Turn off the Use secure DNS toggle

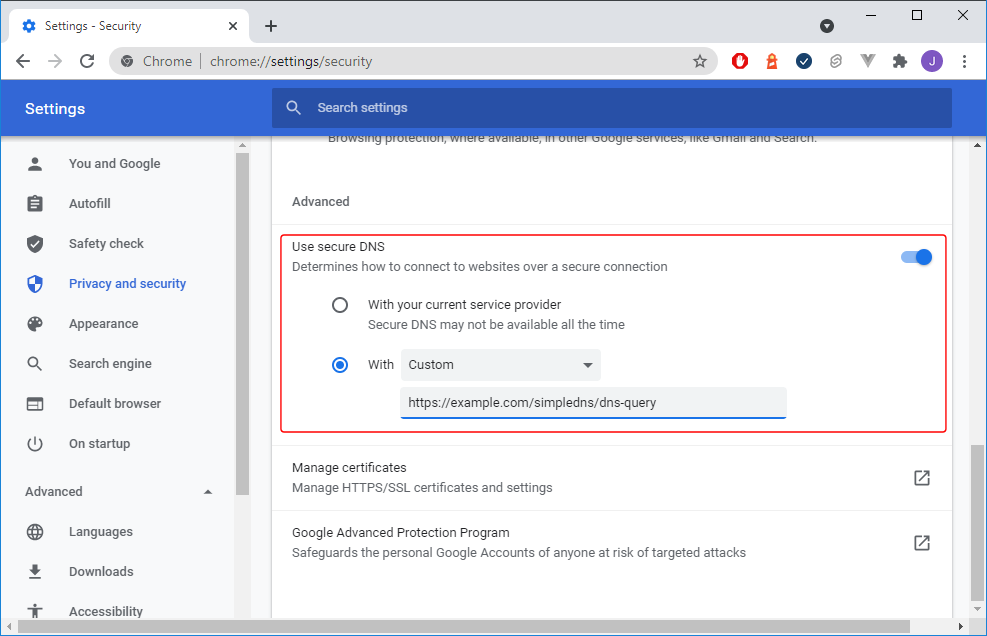[916, 257]
